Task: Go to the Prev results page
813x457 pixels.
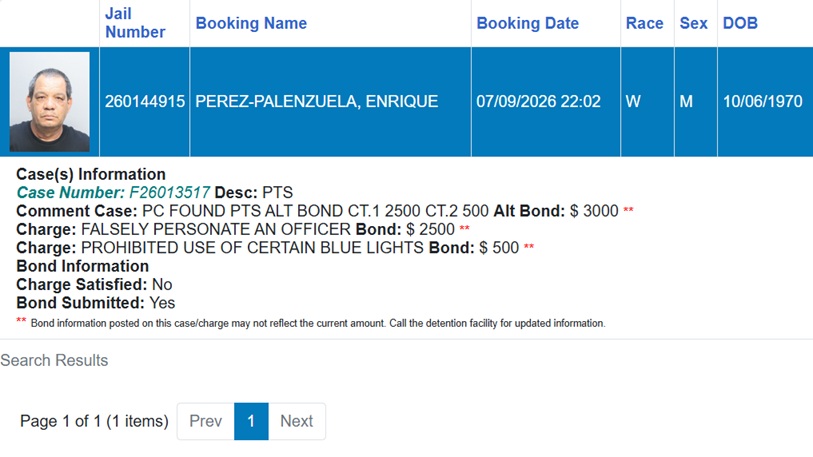Action: pos(205,421)
